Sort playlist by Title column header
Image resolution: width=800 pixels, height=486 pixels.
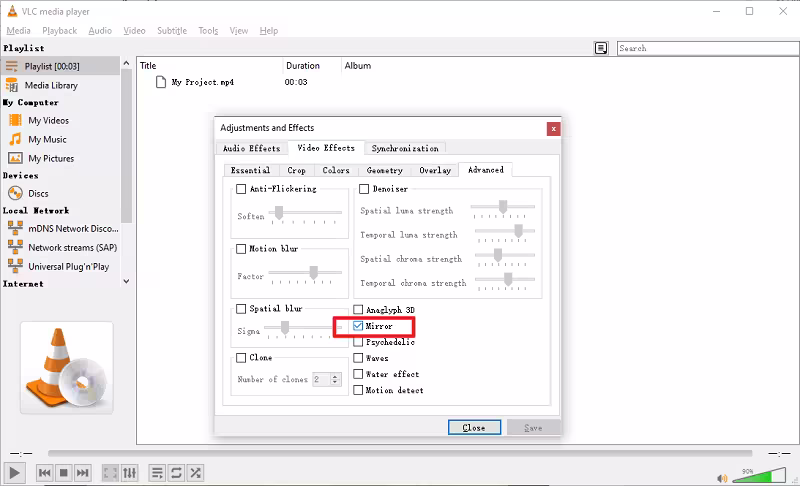point(209,66)
